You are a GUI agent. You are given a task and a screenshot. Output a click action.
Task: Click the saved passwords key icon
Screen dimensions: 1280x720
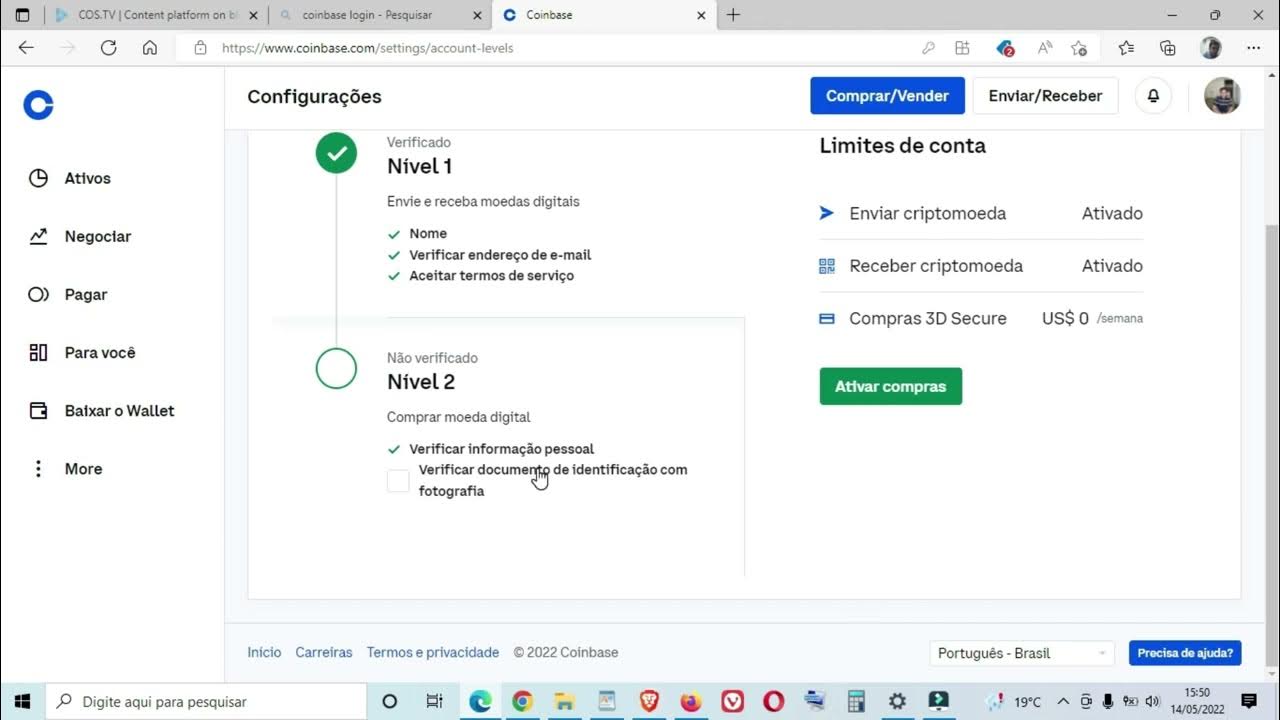928,47
